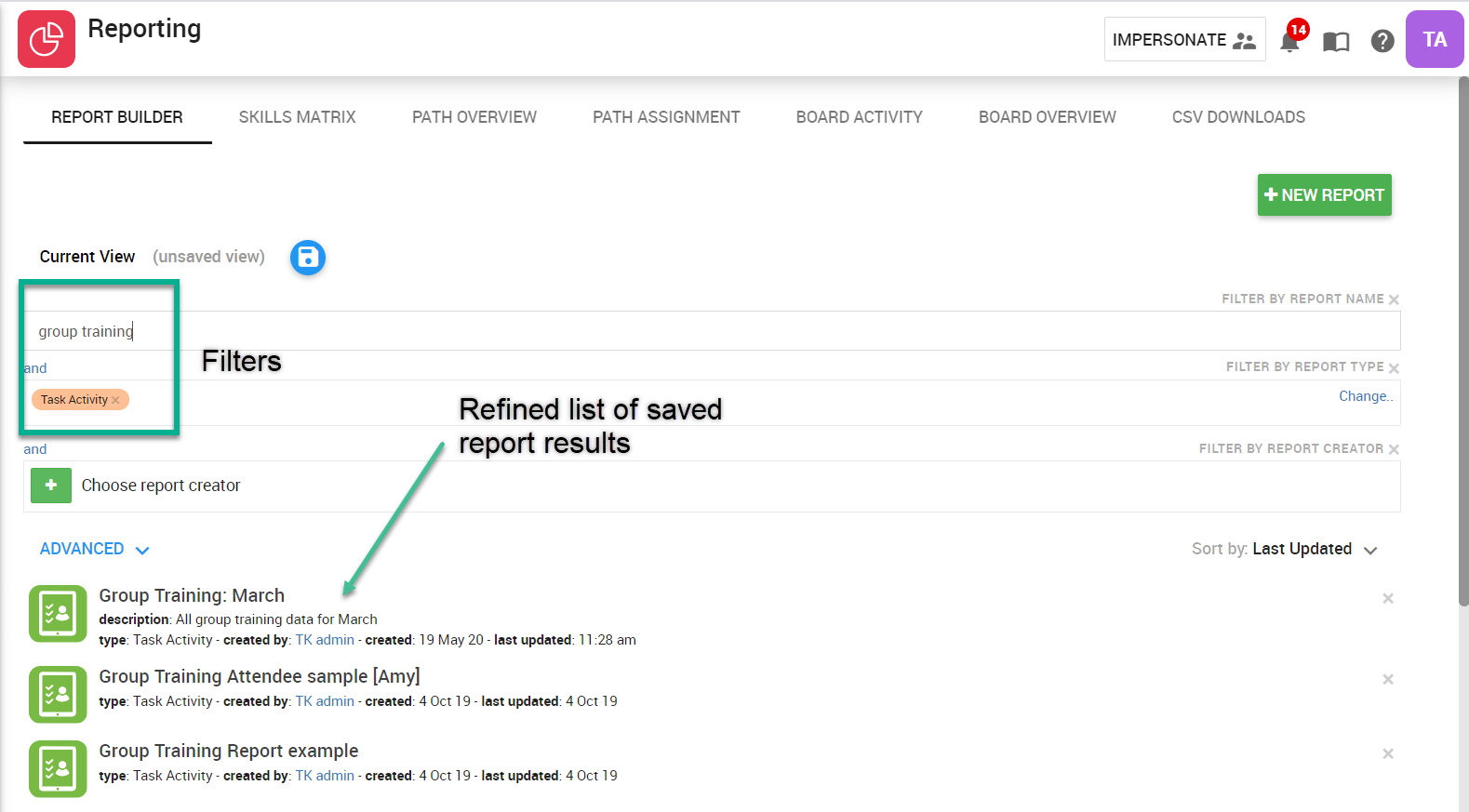1469x812 pixels.
Task: Click the page vertical scrollbar
Action: click(1463, 342)
